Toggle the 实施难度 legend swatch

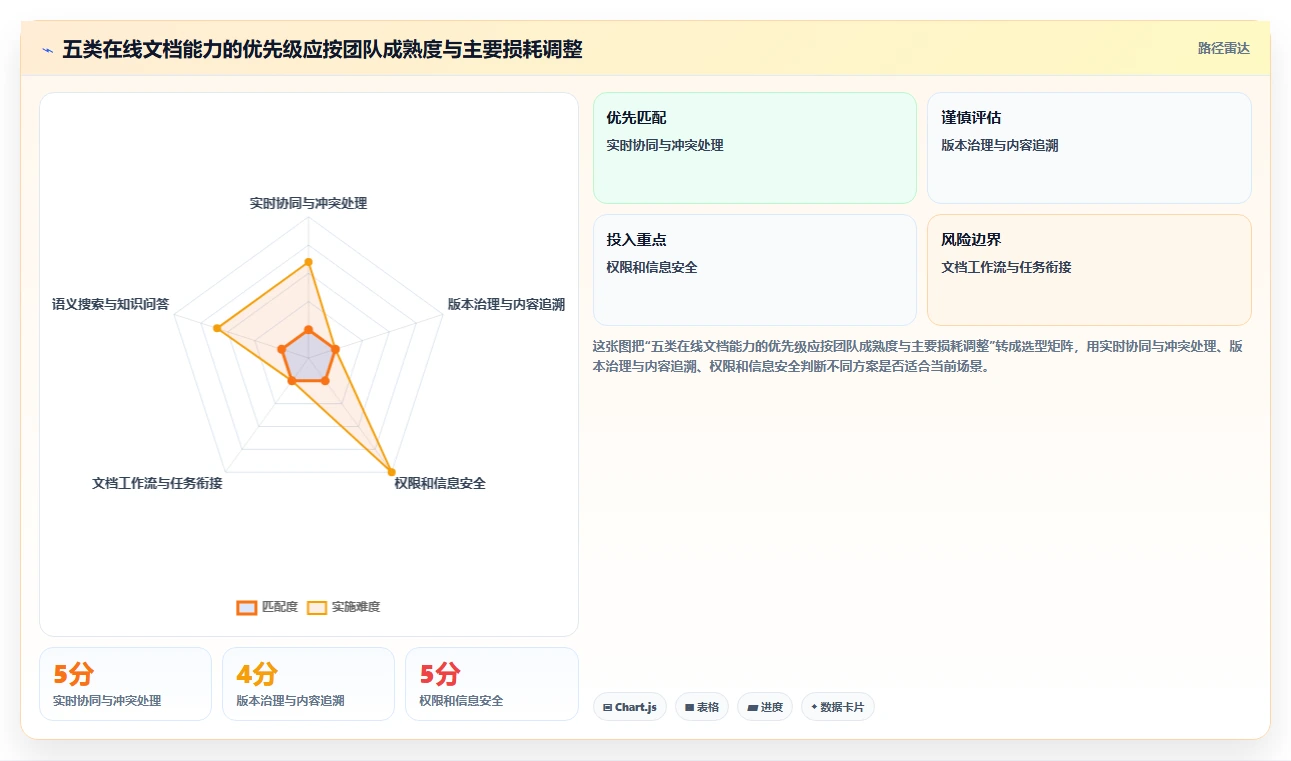click(317, 607)
